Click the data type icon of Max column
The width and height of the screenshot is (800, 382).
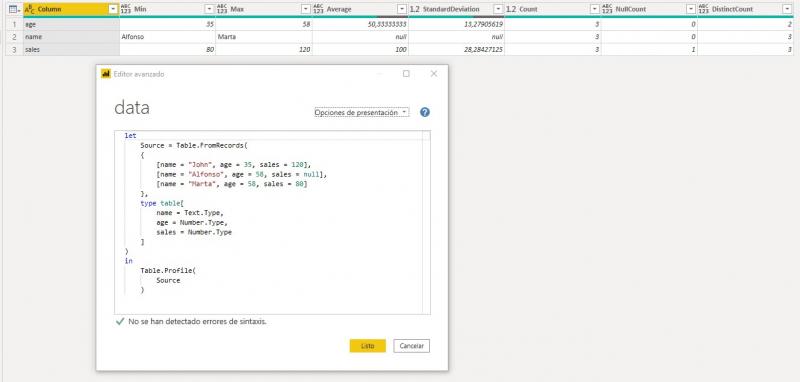222,9
